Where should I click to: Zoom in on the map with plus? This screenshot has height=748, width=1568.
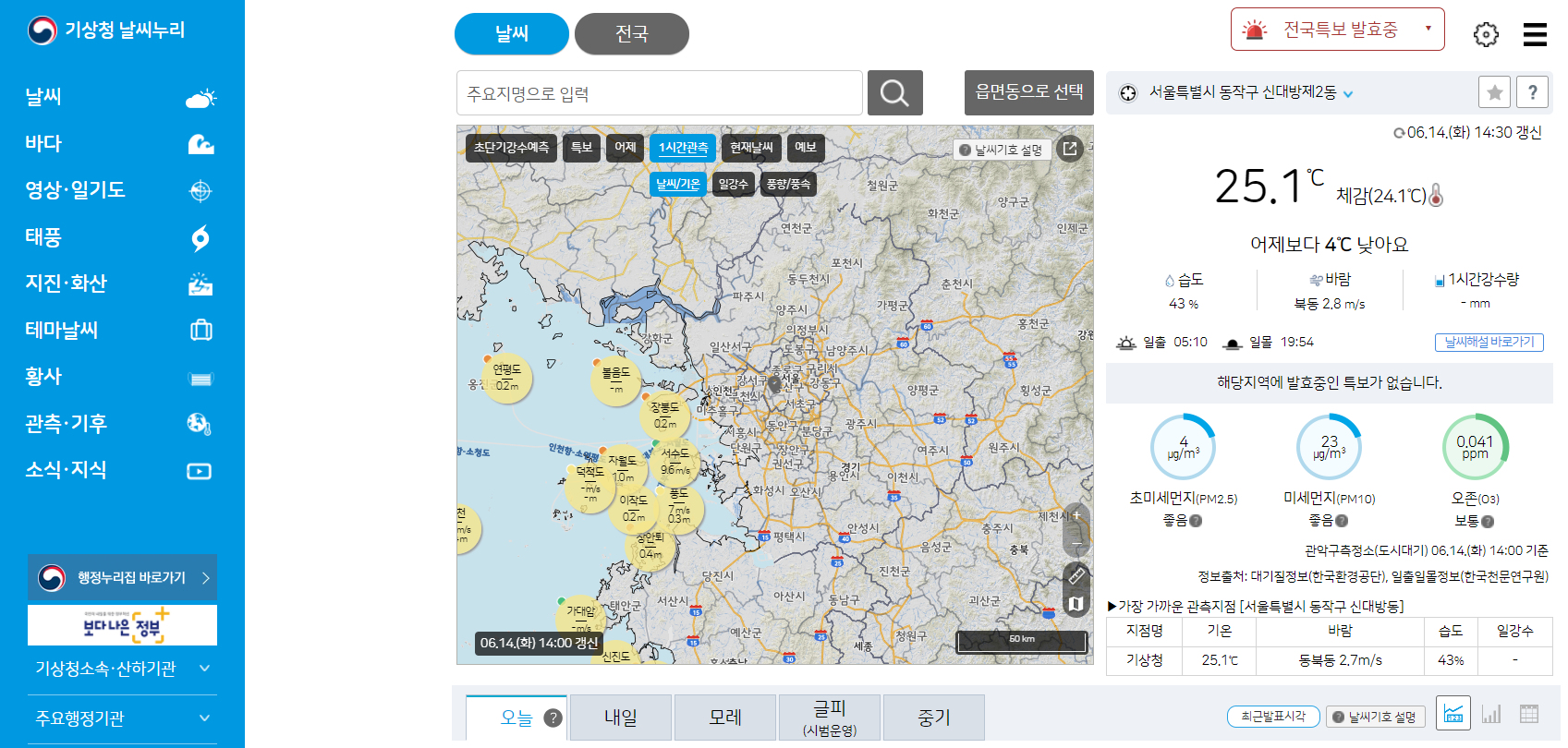point(1076,515)
